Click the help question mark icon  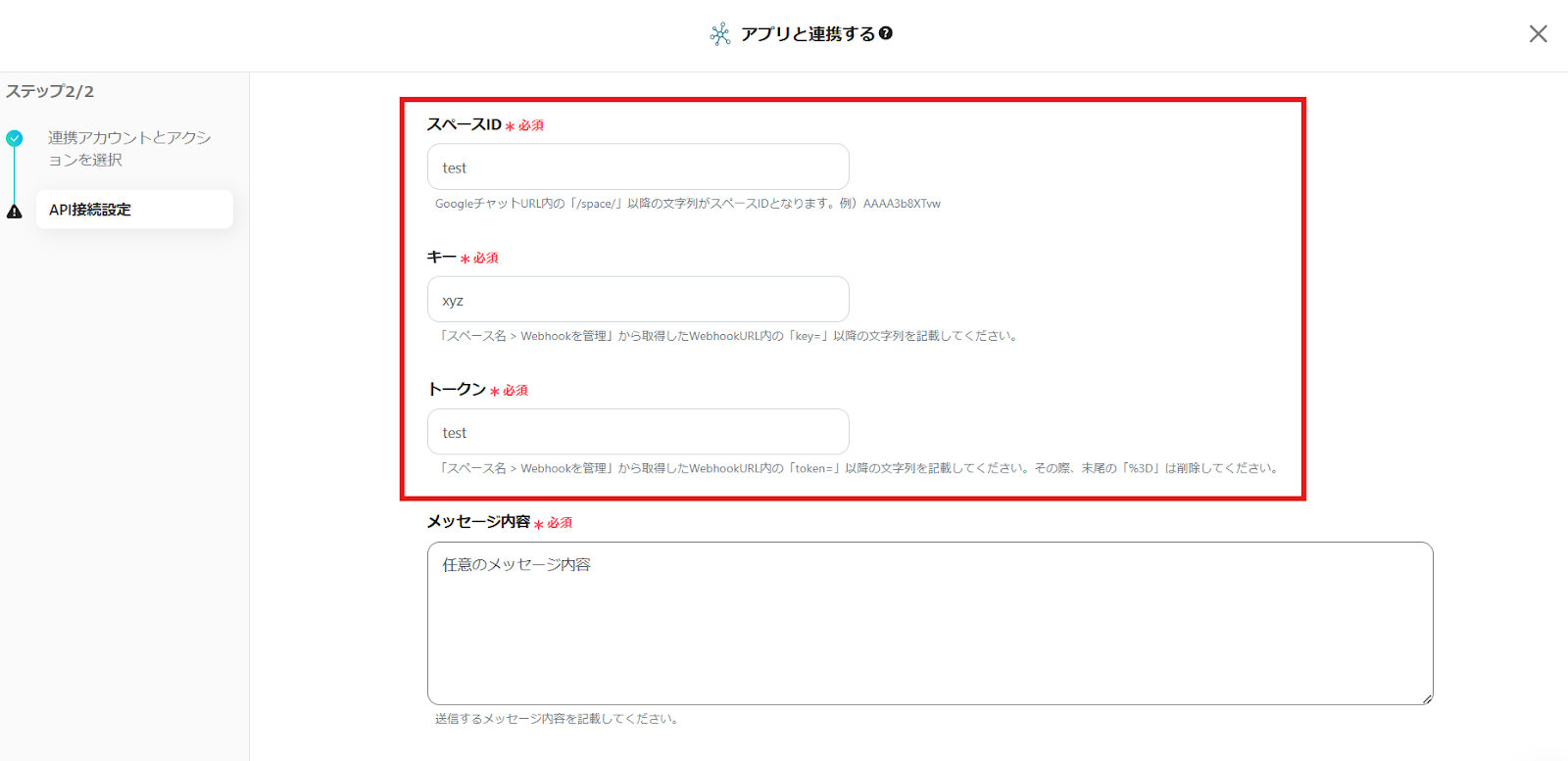(x=886, y=33)
